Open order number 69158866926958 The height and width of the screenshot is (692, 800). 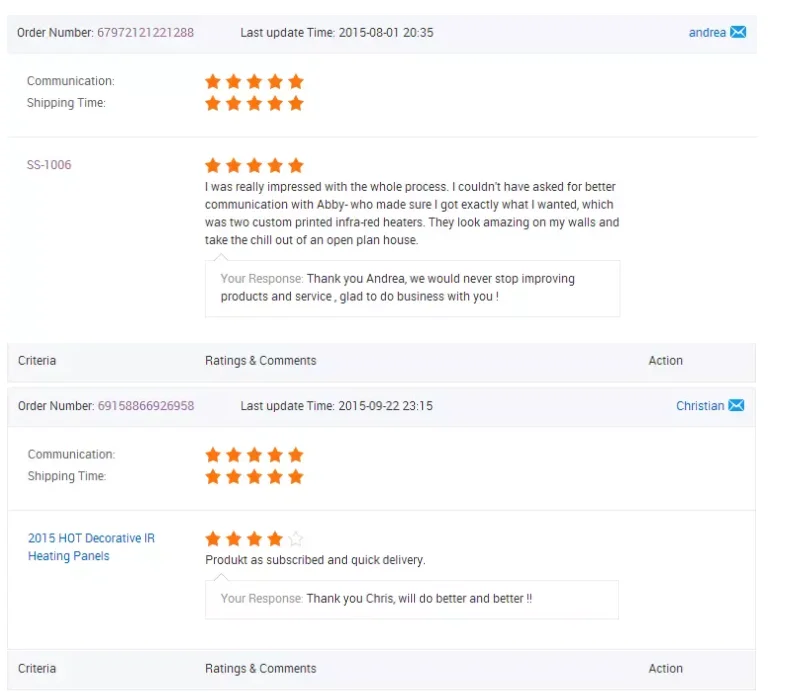145,406
